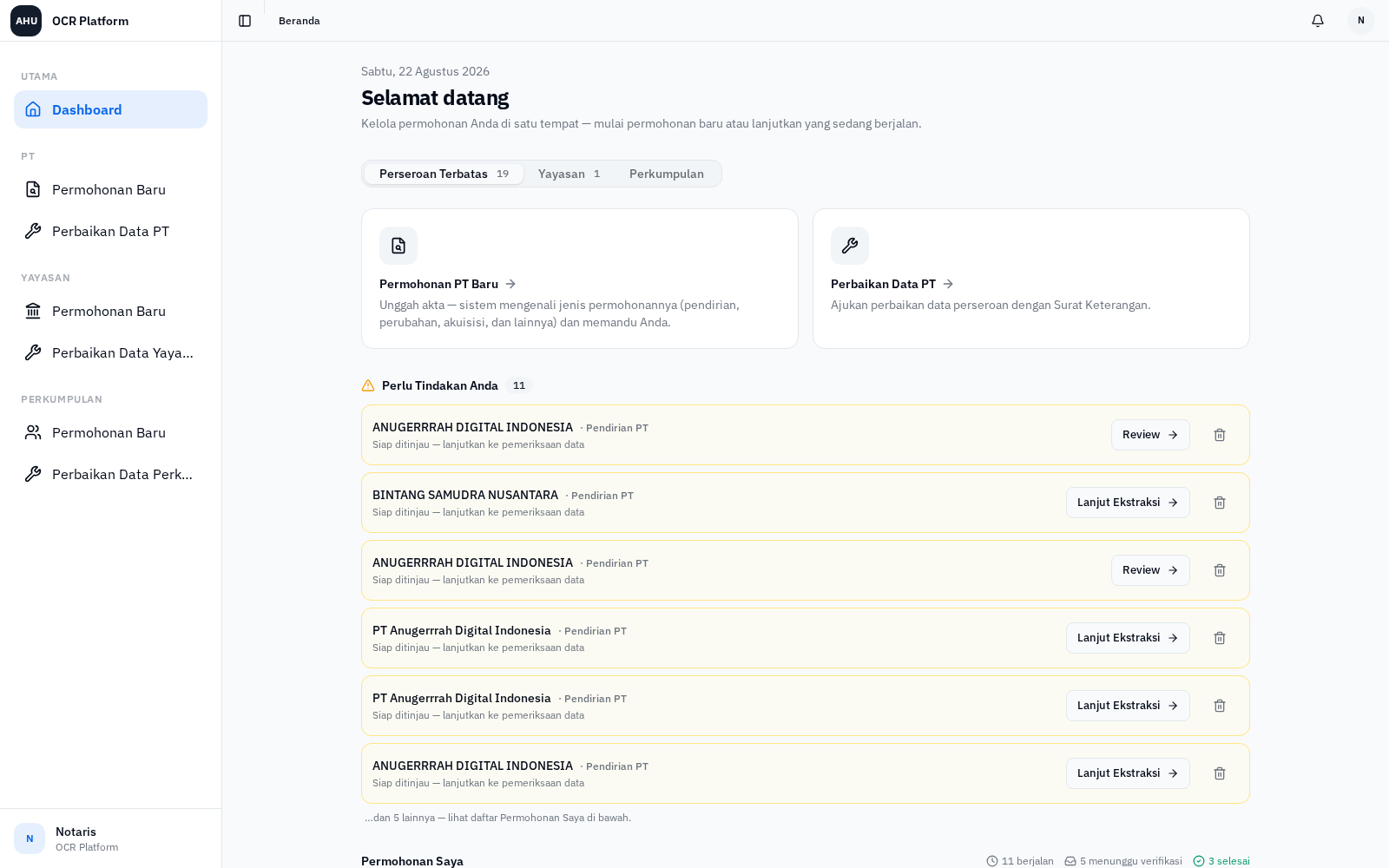Screen dimensions: 1389x868
Task: Click the PT Permohonan Baru file icon
Action: 33,189
